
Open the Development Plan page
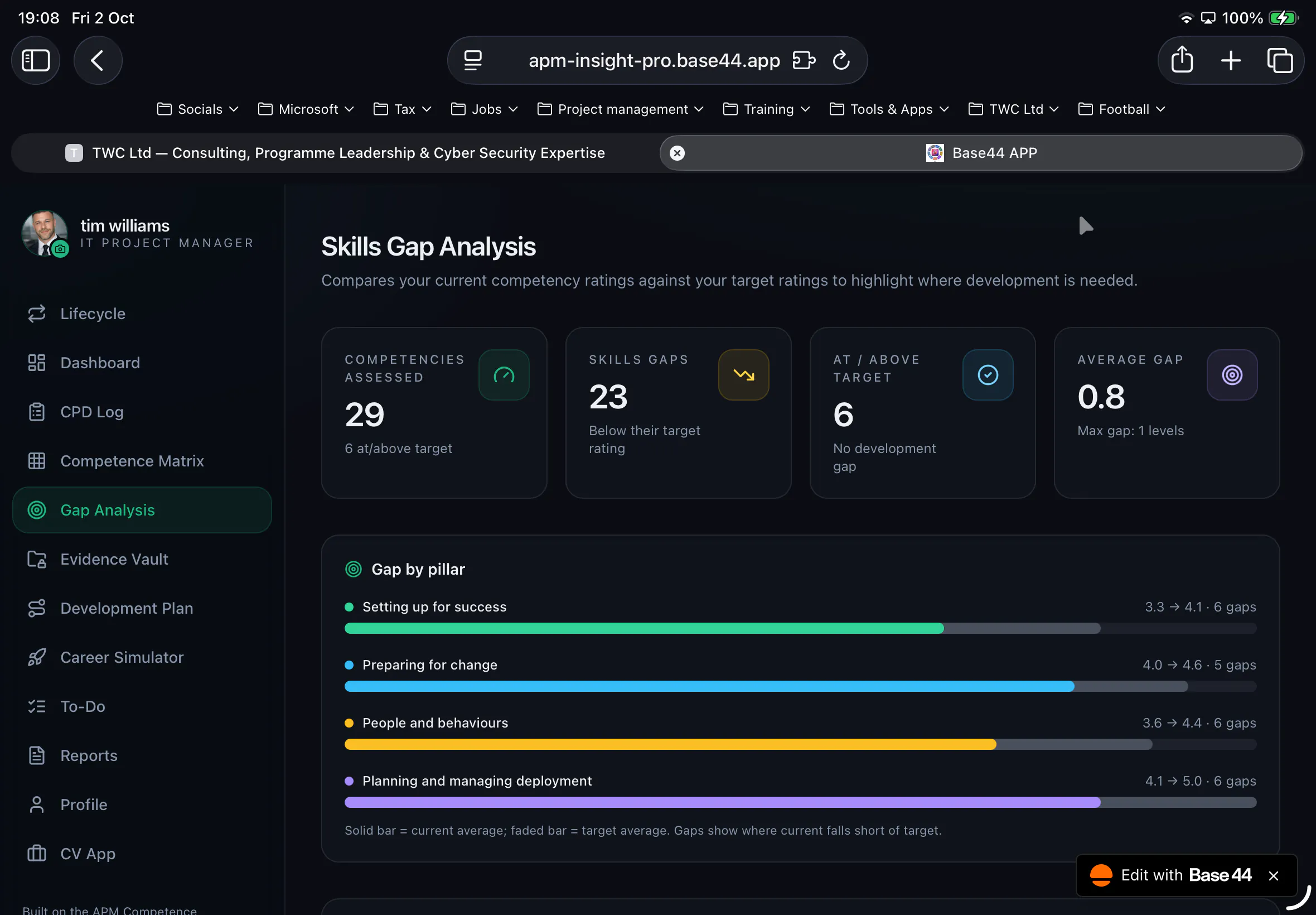point(142,608)
